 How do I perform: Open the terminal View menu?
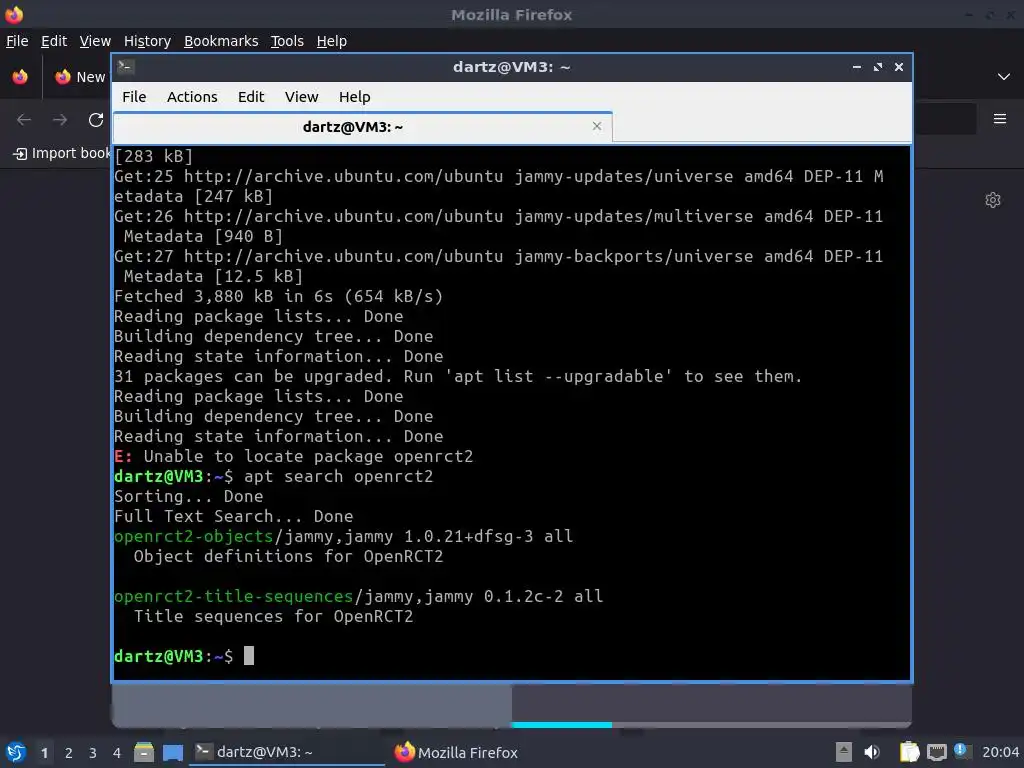[x=301, y=97]
